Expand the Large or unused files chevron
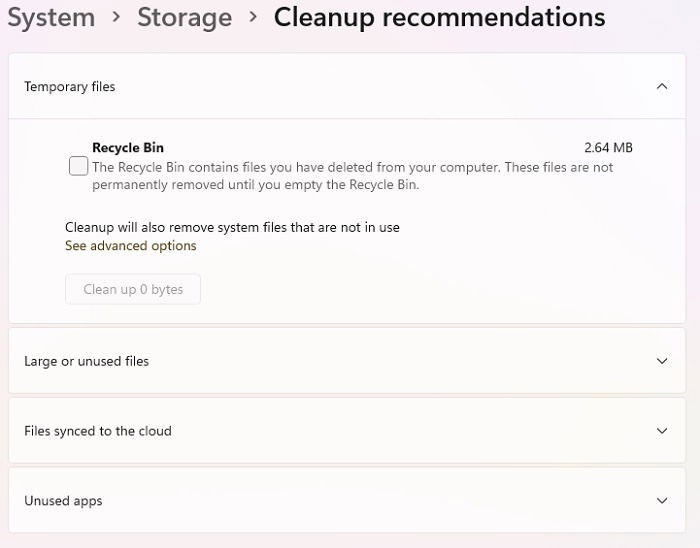 tap(662, 361)
